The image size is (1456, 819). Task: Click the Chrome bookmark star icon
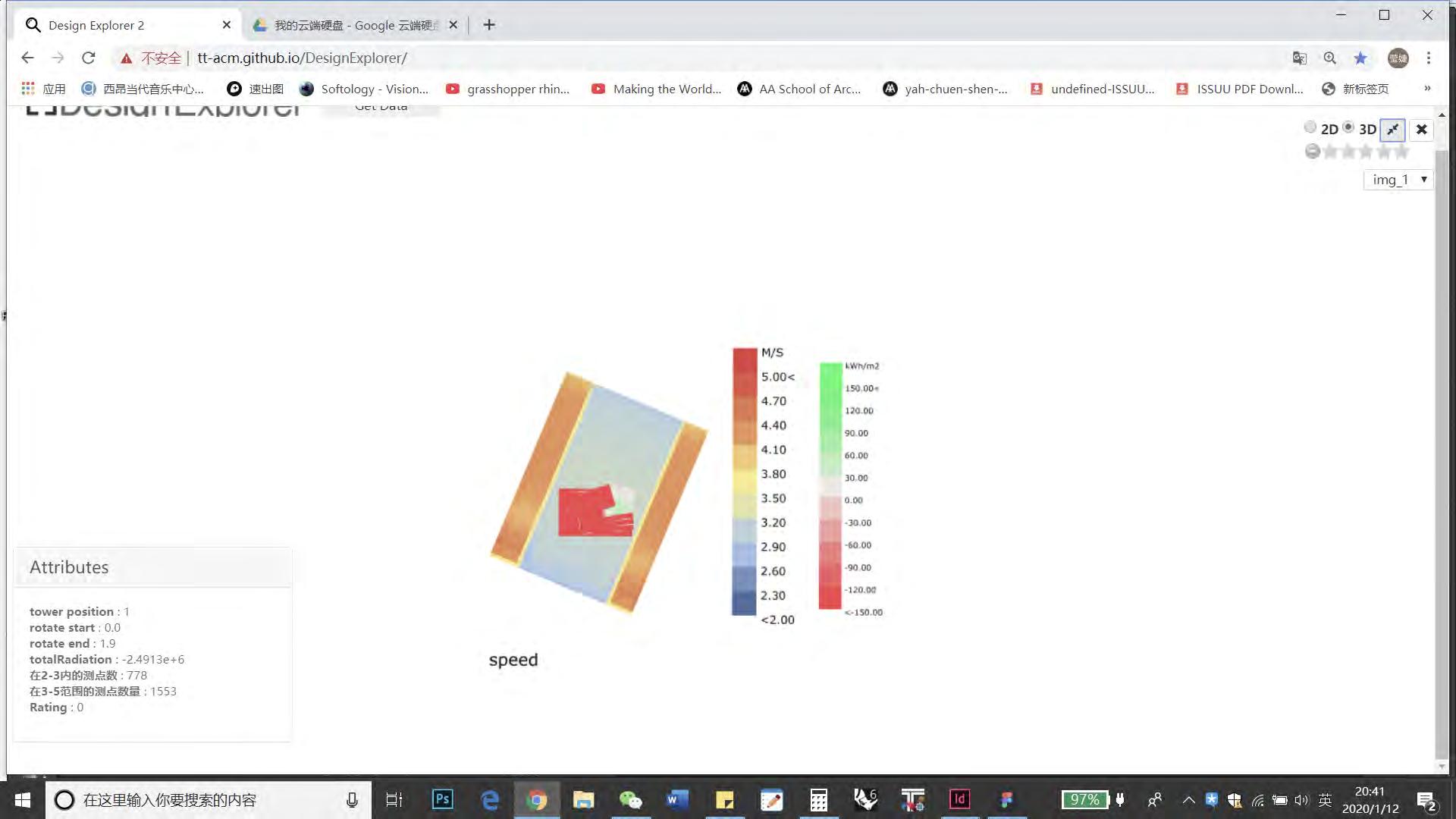1360,58
